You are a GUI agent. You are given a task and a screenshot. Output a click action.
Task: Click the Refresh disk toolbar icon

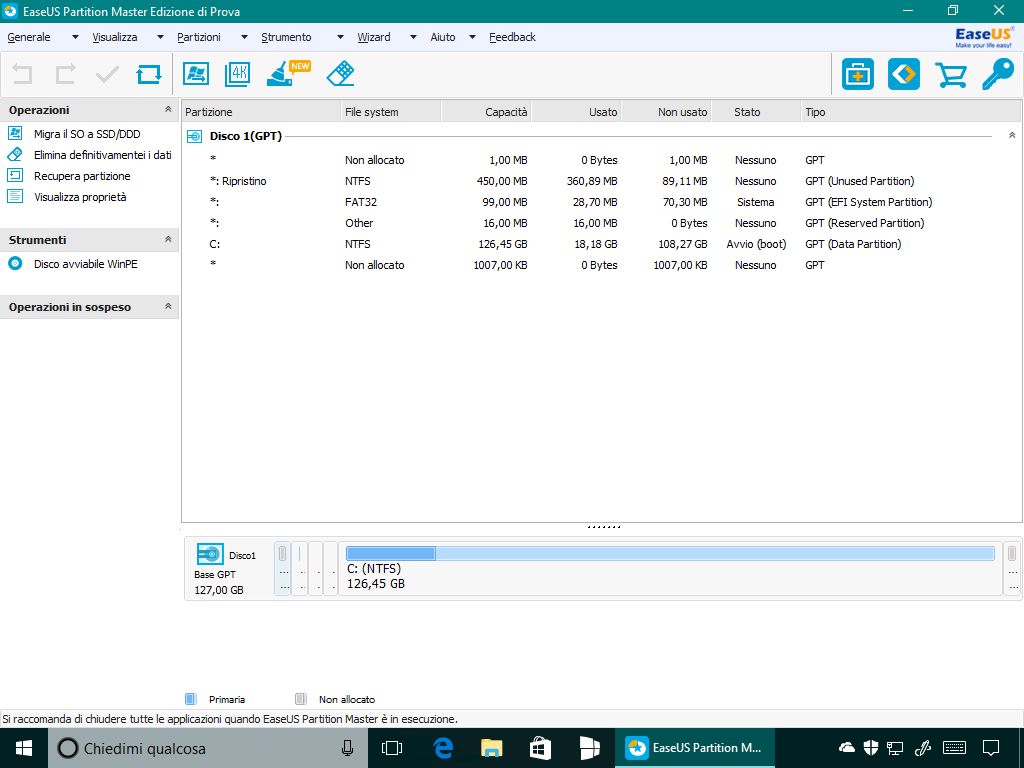point(149,74)
